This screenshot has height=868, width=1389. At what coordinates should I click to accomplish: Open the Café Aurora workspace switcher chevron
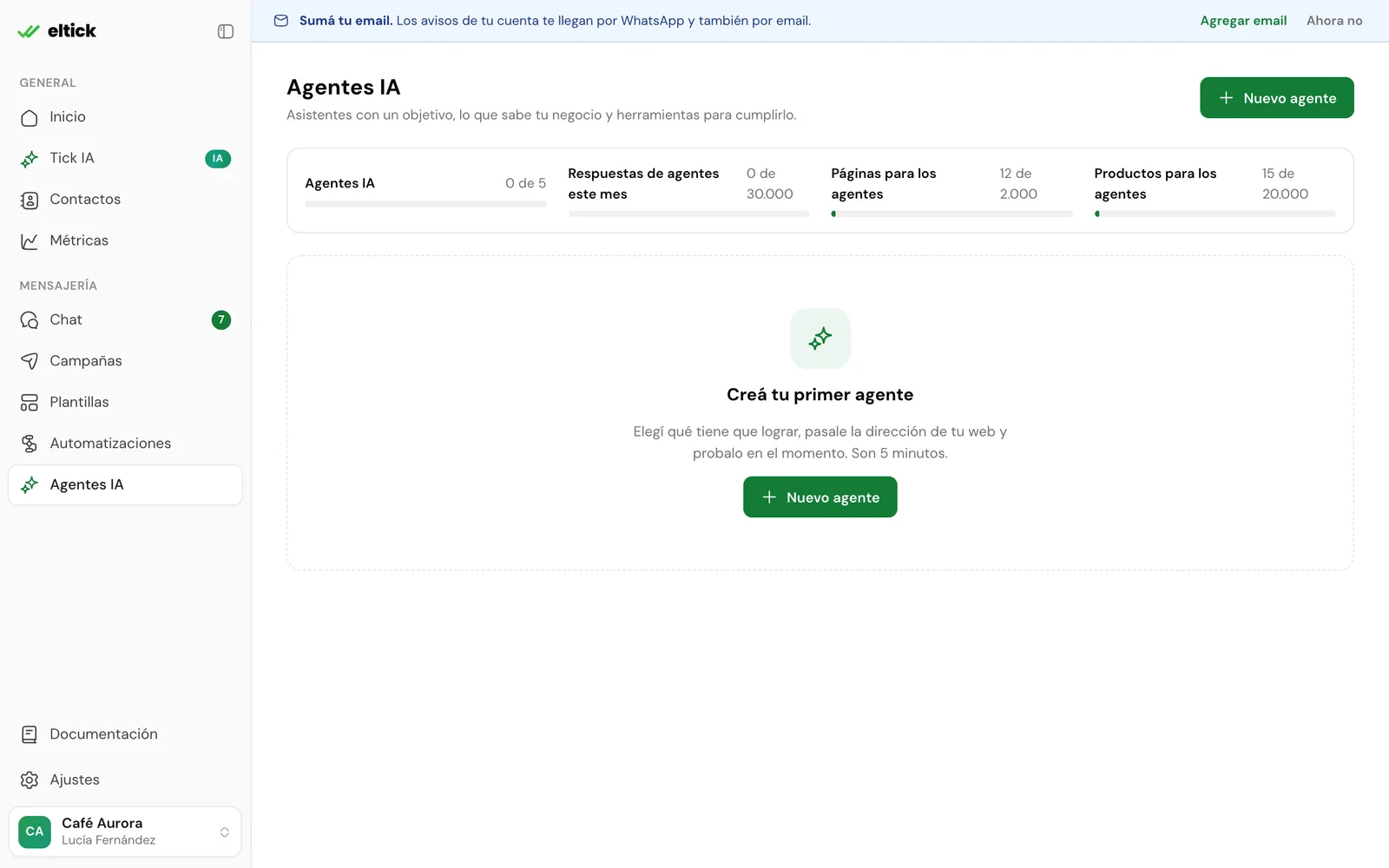tap(225, 832)
